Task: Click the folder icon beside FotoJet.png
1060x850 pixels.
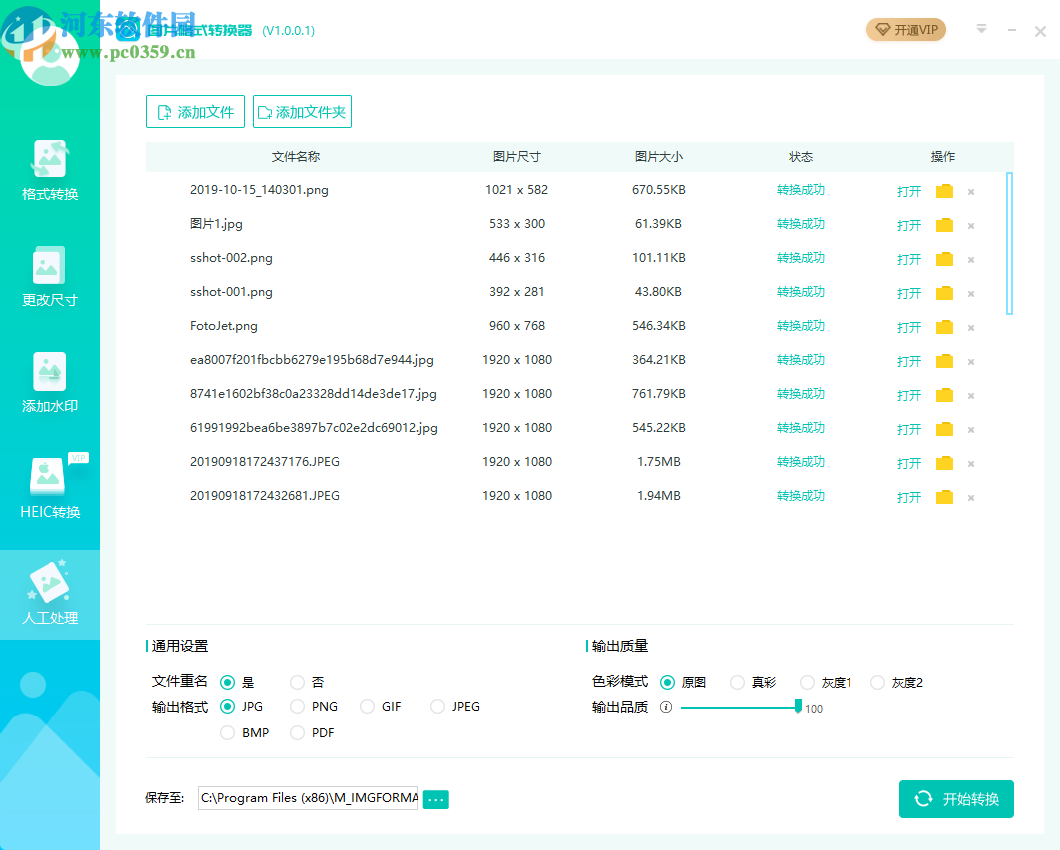Action: click(x=943, y=326)
